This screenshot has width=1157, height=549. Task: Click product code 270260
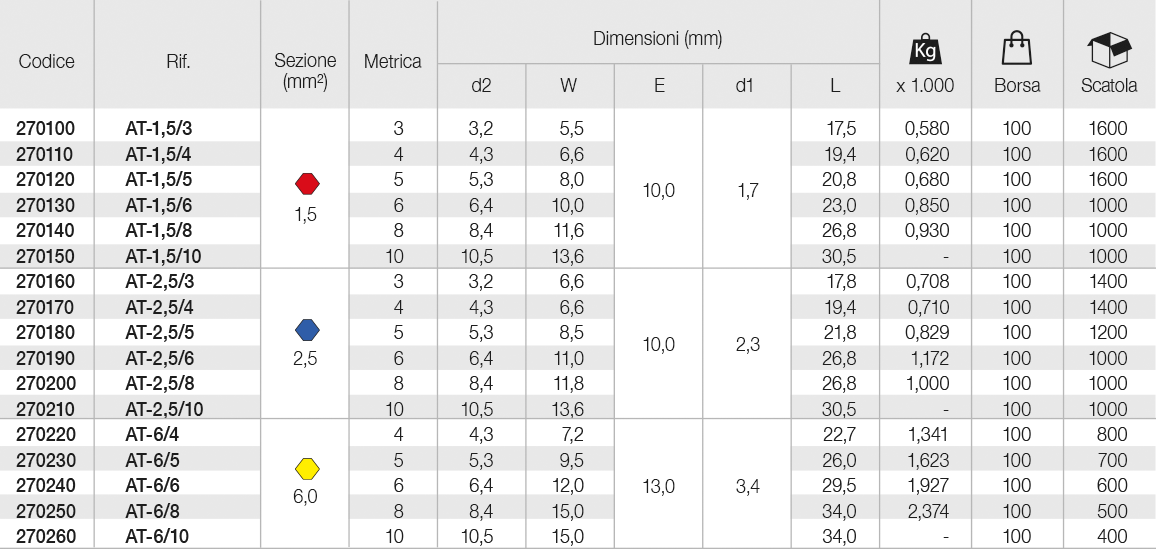click(46, 536)
